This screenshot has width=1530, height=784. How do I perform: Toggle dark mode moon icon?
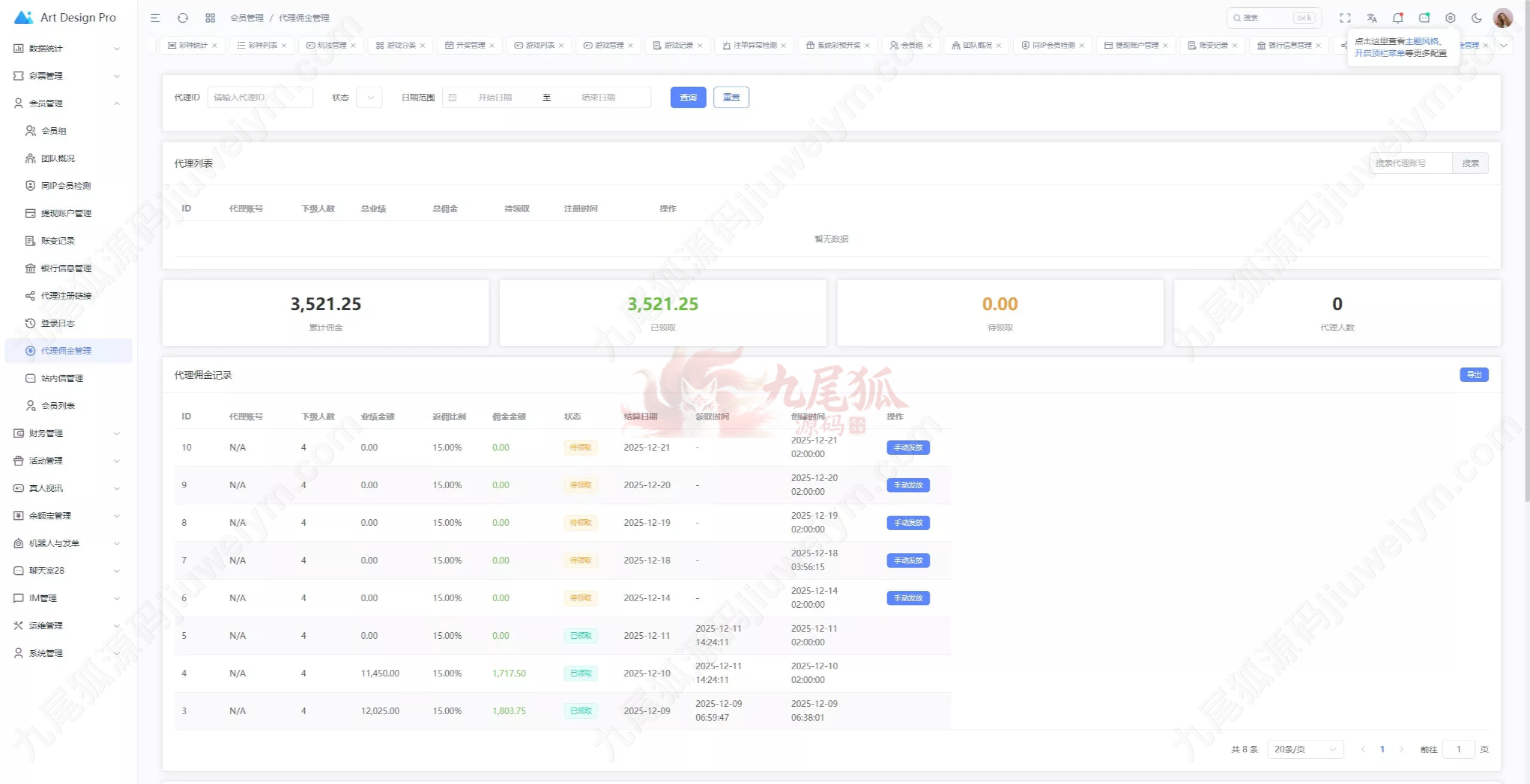click(x=1476, y=18)
